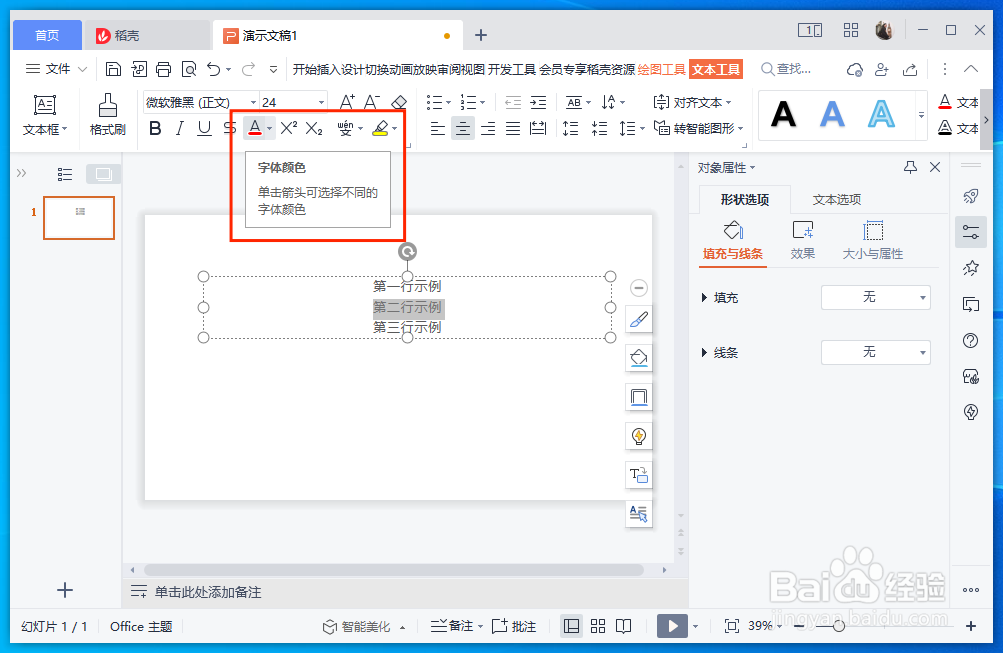This screenshot has width=1003, height=653.
Task: Click the shape fill floating icon
Action: pos(638,358)
